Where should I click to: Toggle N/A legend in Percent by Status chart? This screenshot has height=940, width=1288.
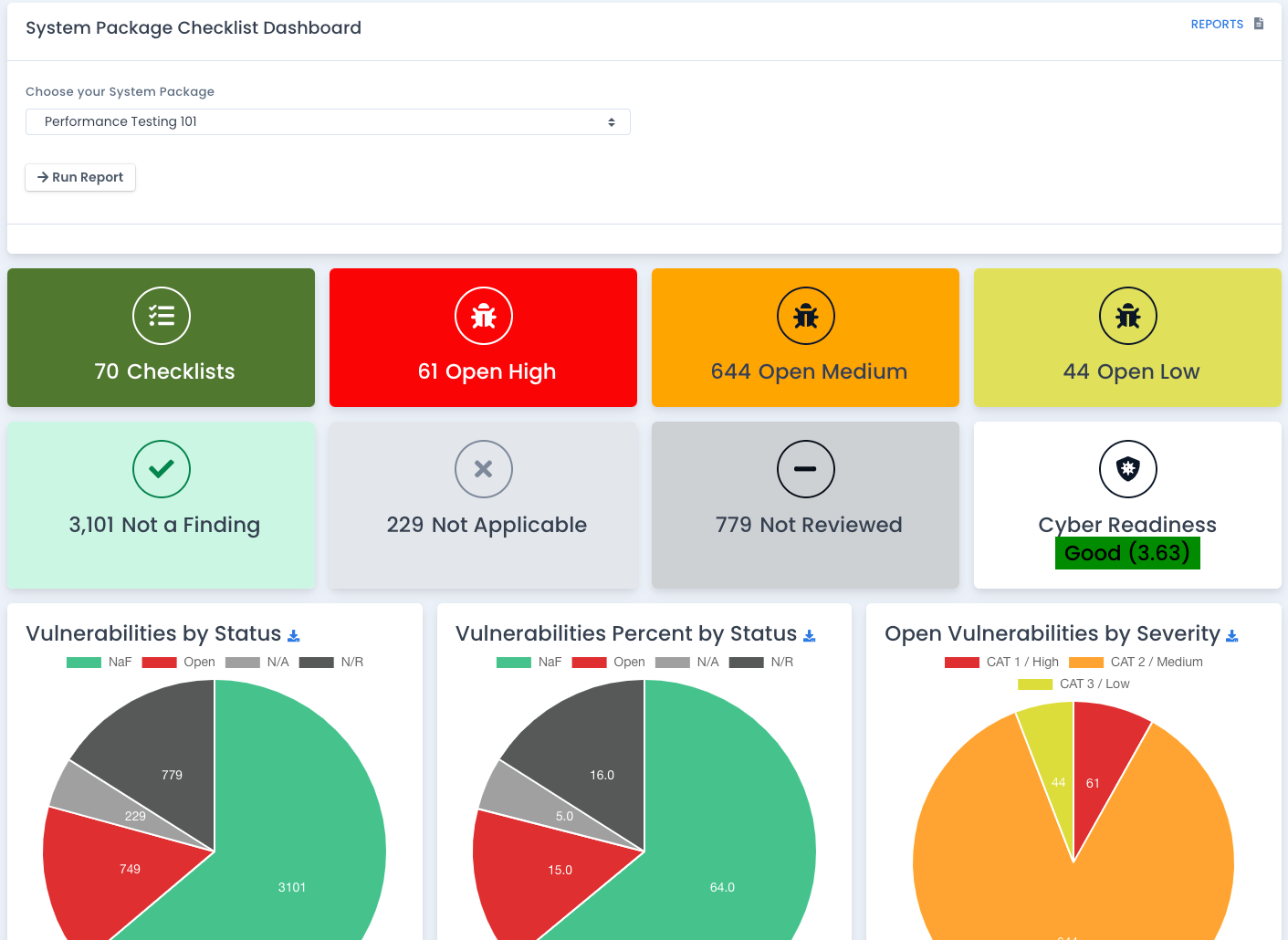coord(687,663)
